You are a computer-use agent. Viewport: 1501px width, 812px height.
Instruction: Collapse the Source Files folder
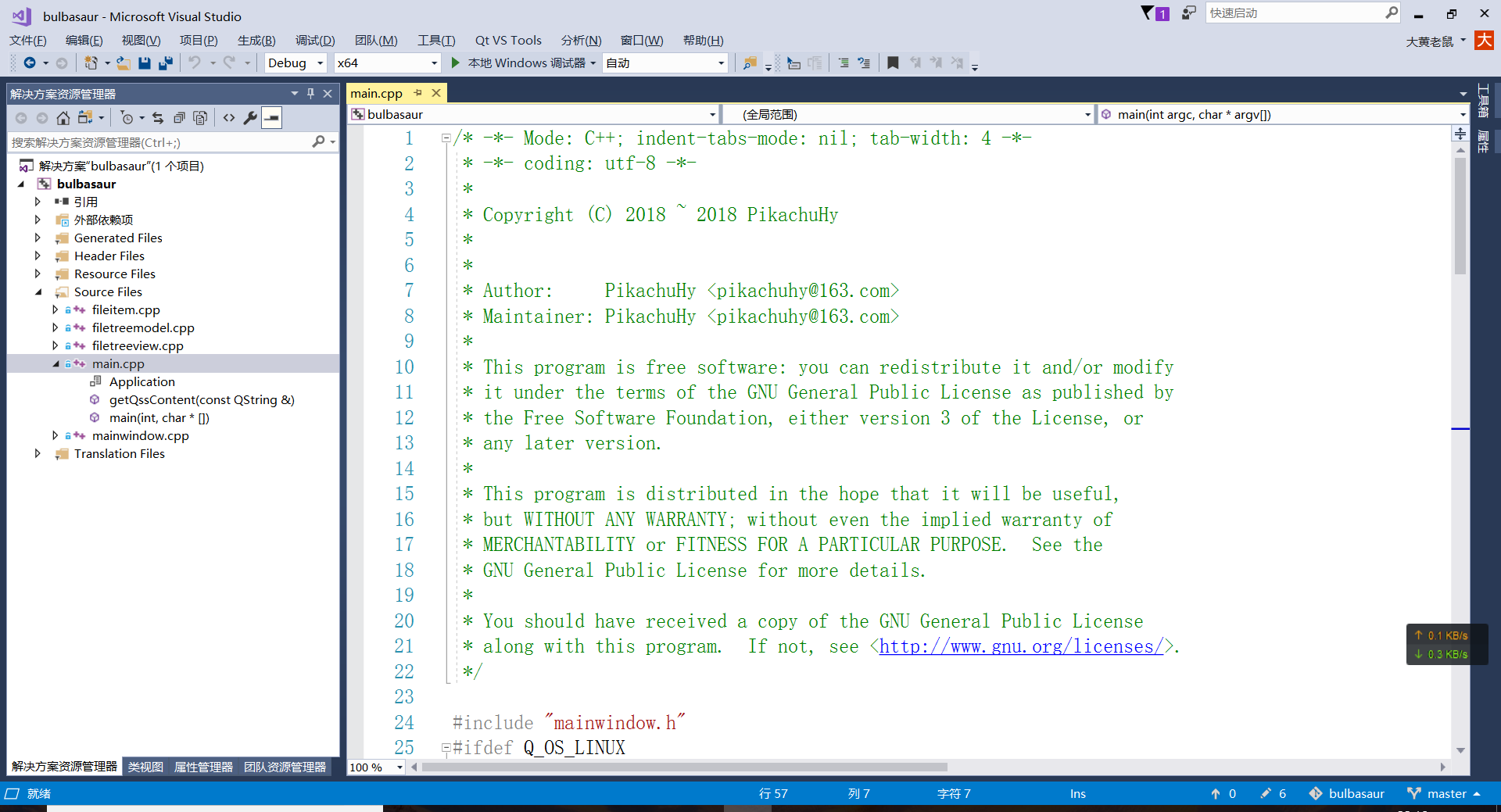point(38,292)
